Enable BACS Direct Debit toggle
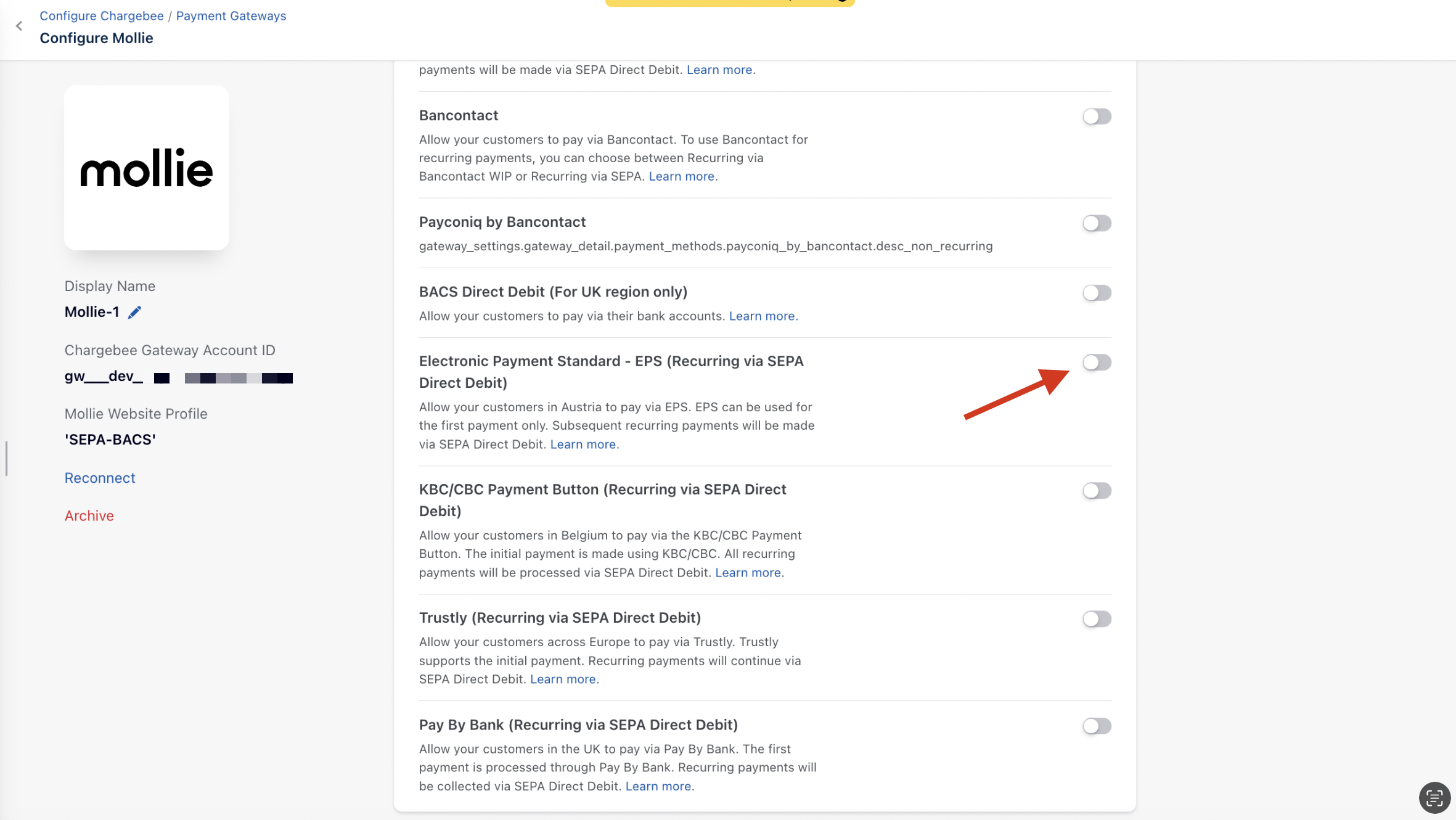1456x820 pixels. 1096,293
